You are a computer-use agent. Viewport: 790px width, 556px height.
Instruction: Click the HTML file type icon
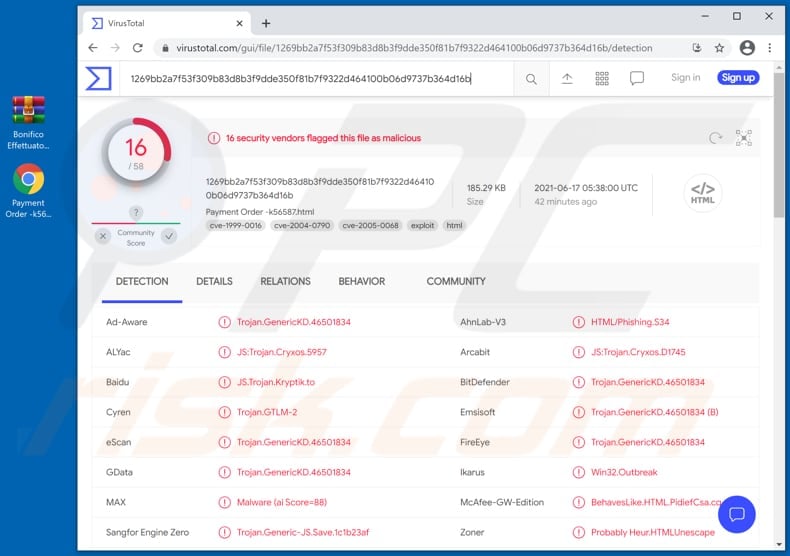[x=703, y=193]
